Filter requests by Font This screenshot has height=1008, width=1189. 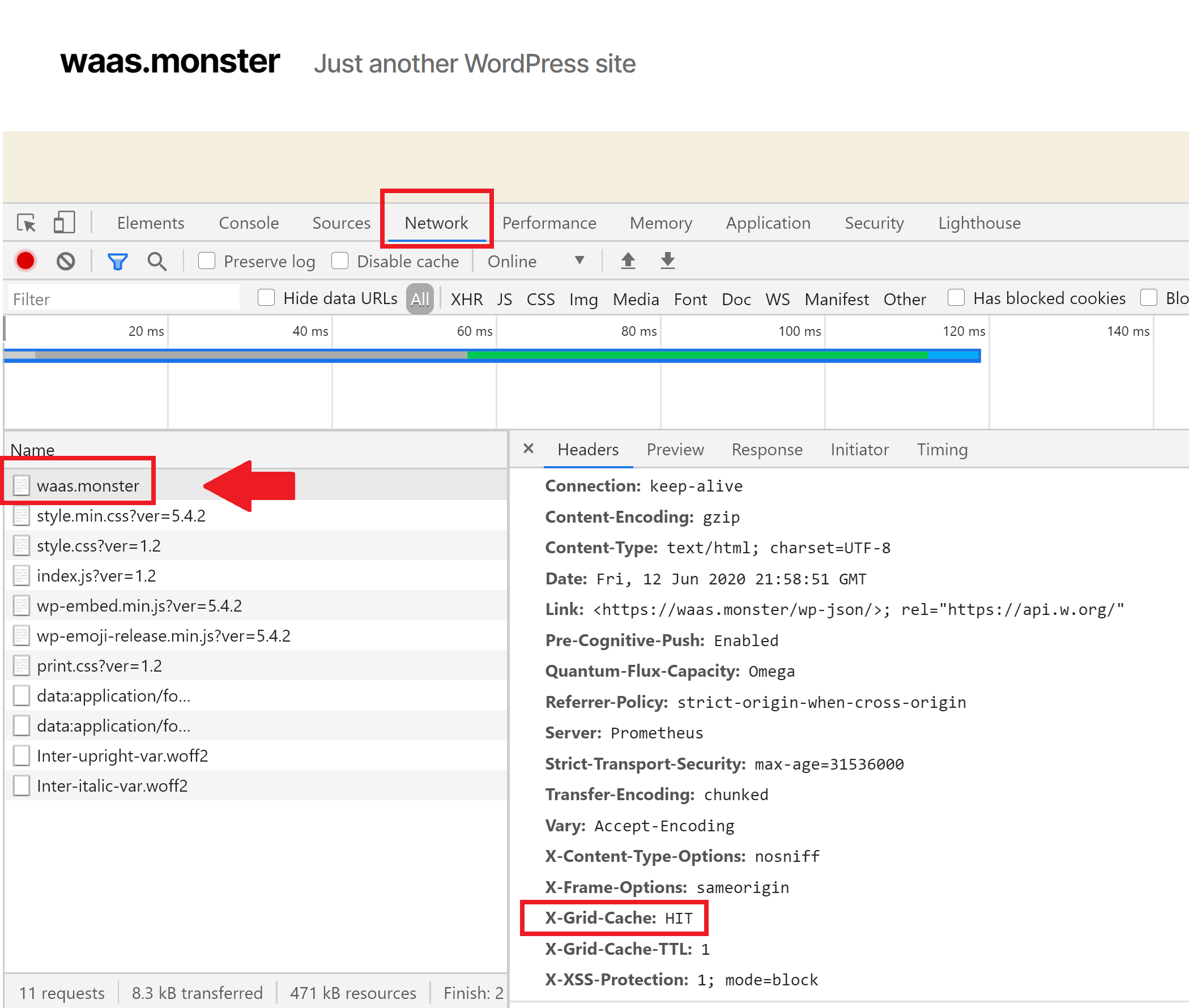[x=690, y=299]
